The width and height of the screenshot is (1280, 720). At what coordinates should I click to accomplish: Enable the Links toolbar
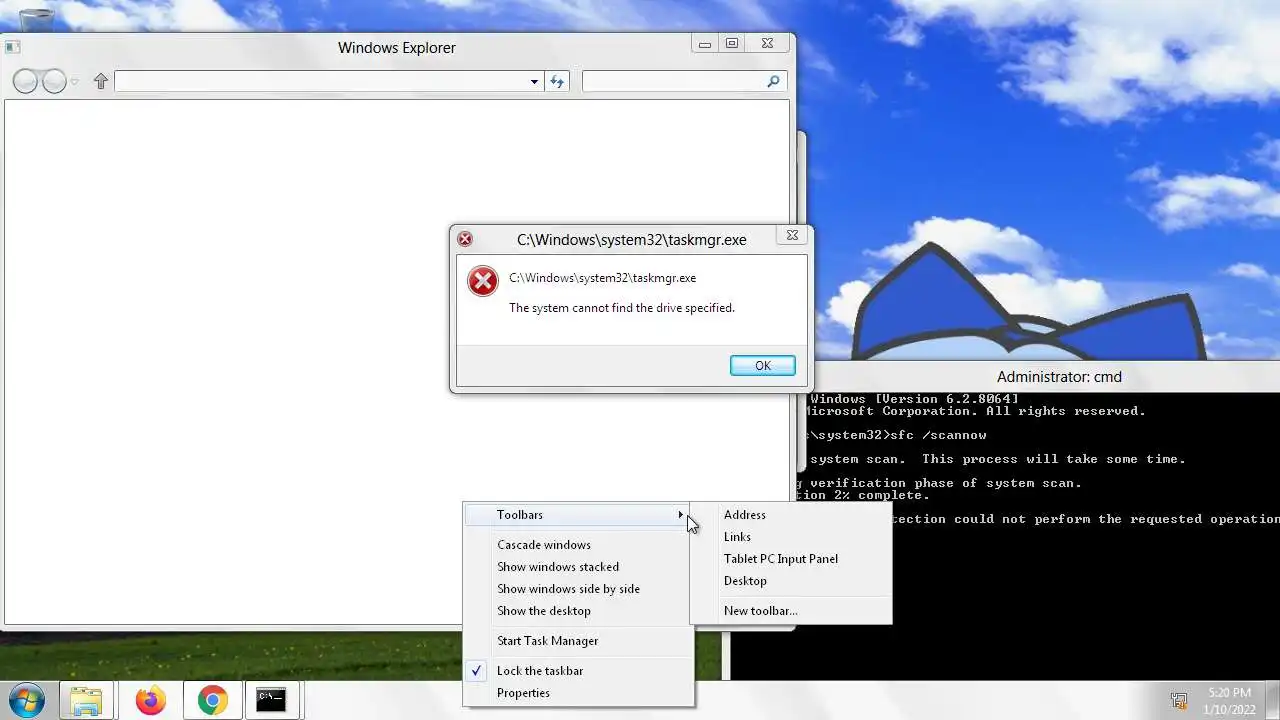coord(737,537)
